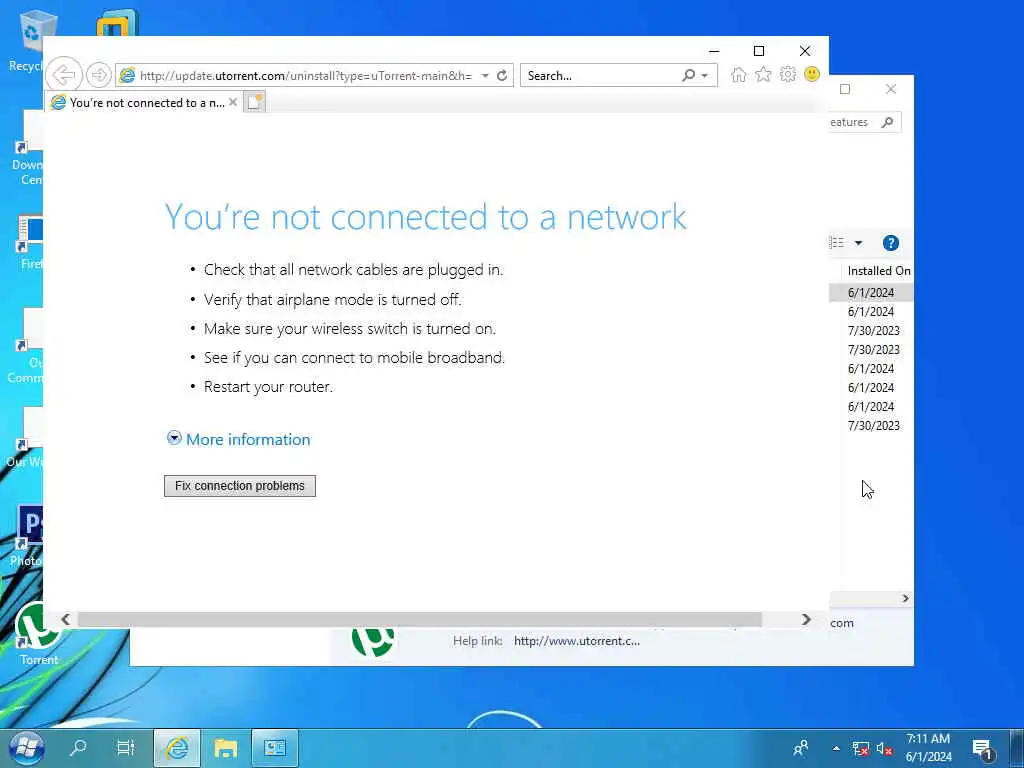
Task: Open Task View on taskbar
Action: 125,747
